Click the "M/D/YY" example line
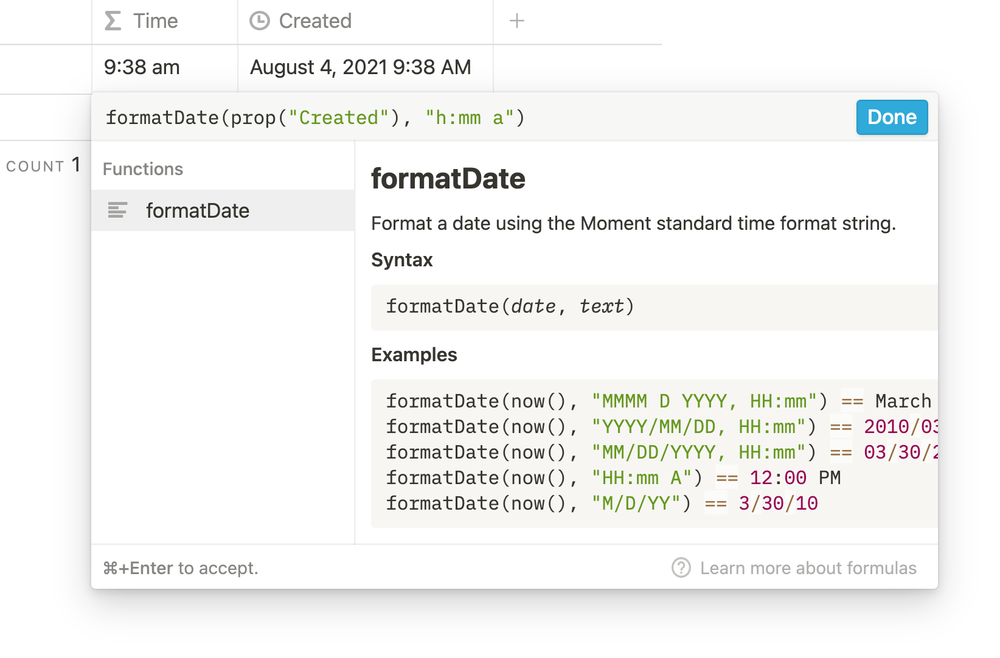Viewport: 1000px width, 658px height. (x=602, y=504)
